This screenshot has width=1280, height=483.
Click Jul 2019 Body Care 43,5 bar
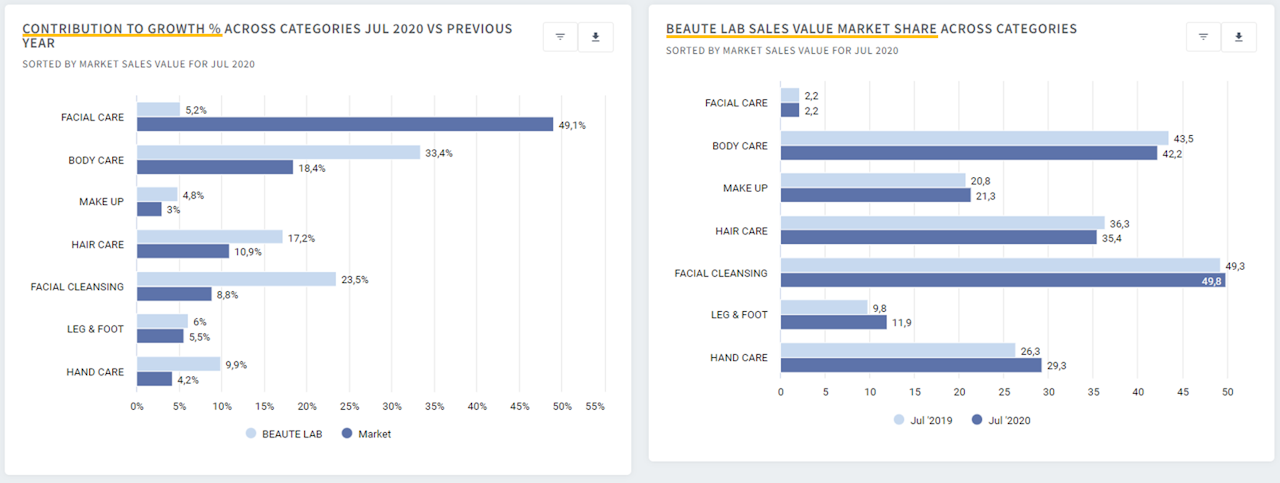click(974, 138)
